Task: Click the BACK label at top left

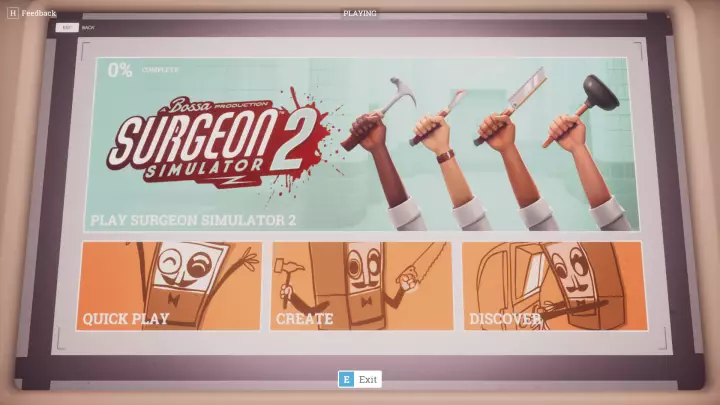Action: pyautogui.click(x=88, y=28)
